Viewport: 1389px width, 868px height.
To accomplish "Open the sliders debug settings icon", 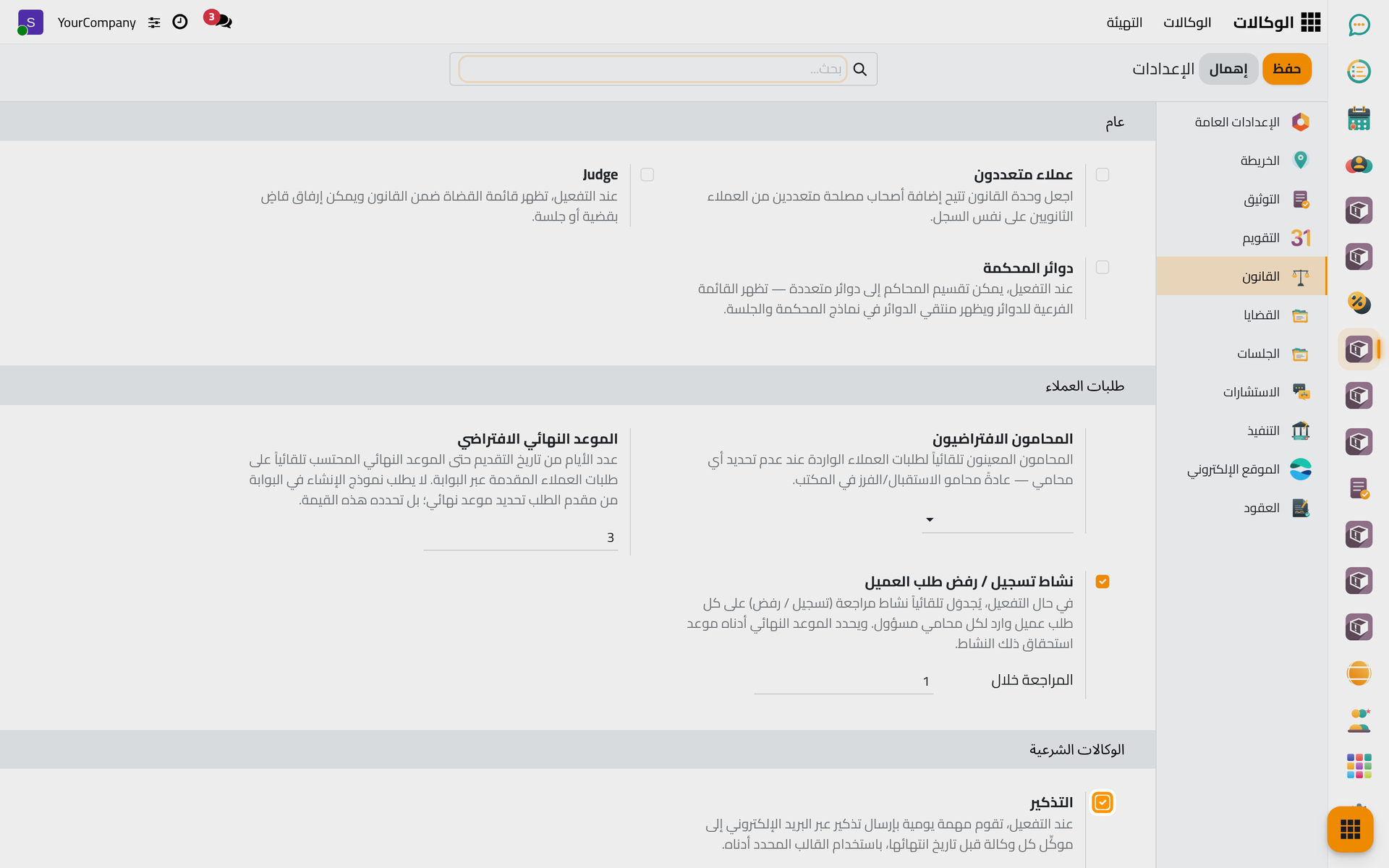I will click(154, 22).
